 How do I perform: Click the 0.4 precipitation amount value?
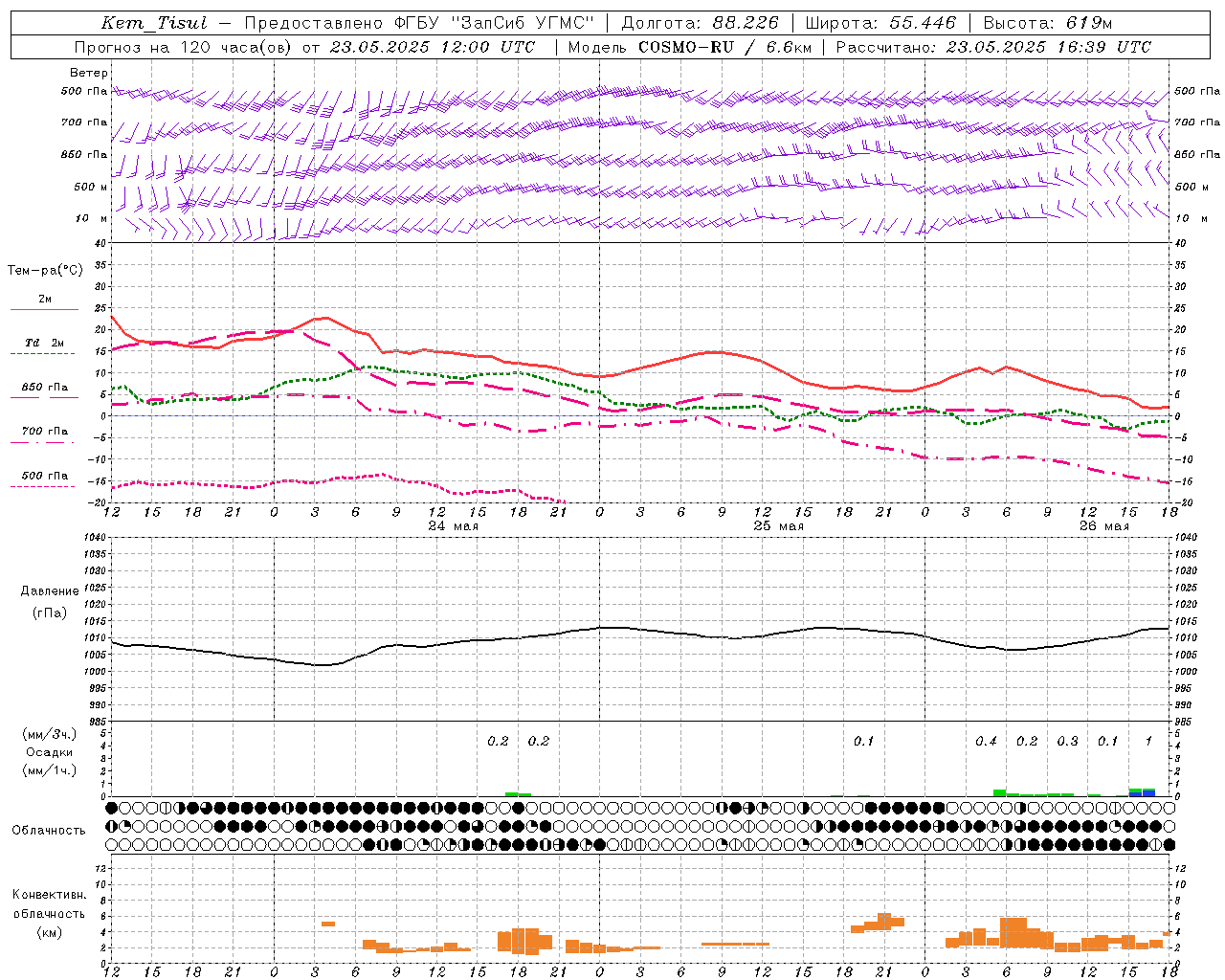[x=986, y=742]
